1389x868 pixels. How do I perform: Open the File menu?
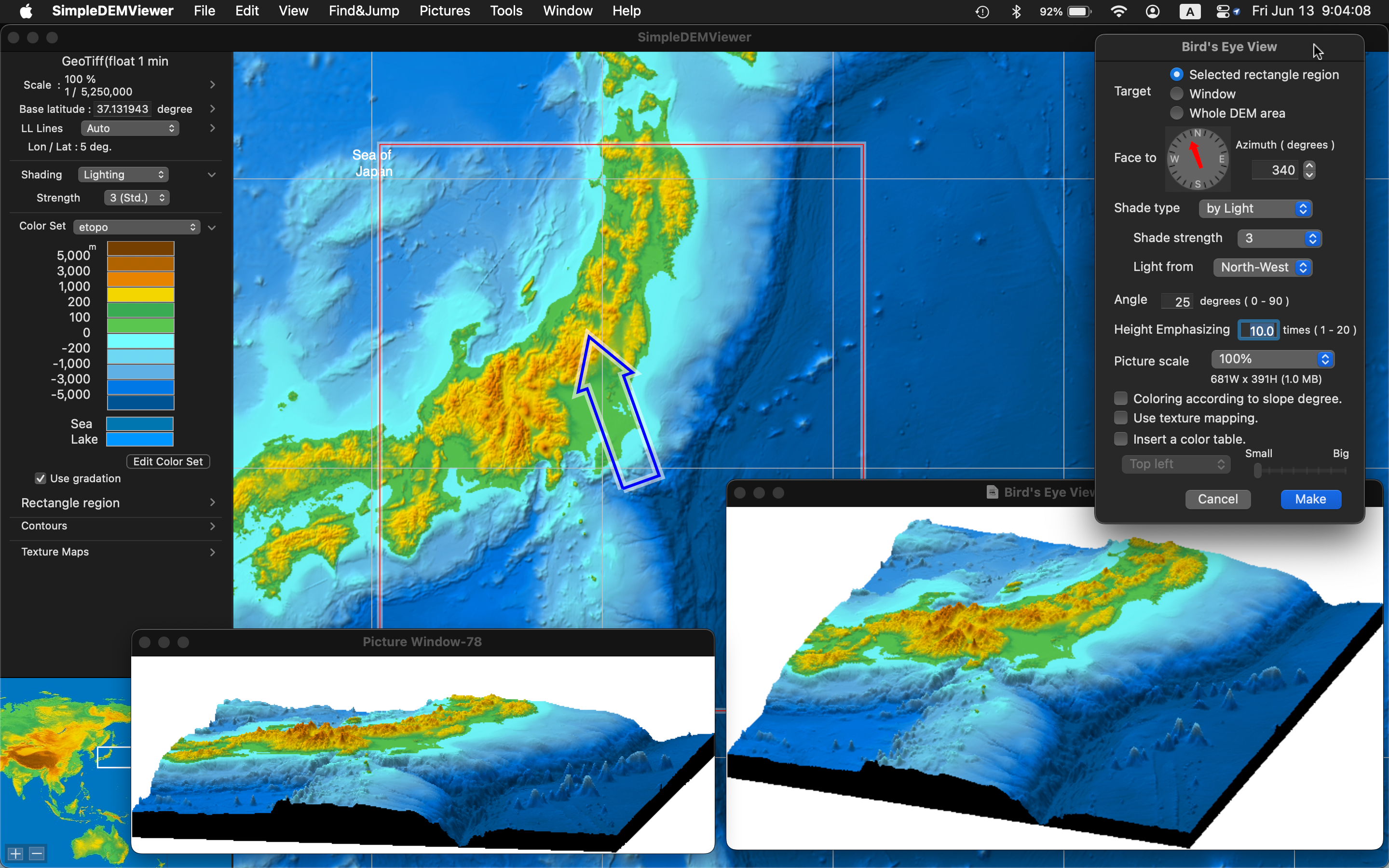pyautogui.click(x=204, y=11)
